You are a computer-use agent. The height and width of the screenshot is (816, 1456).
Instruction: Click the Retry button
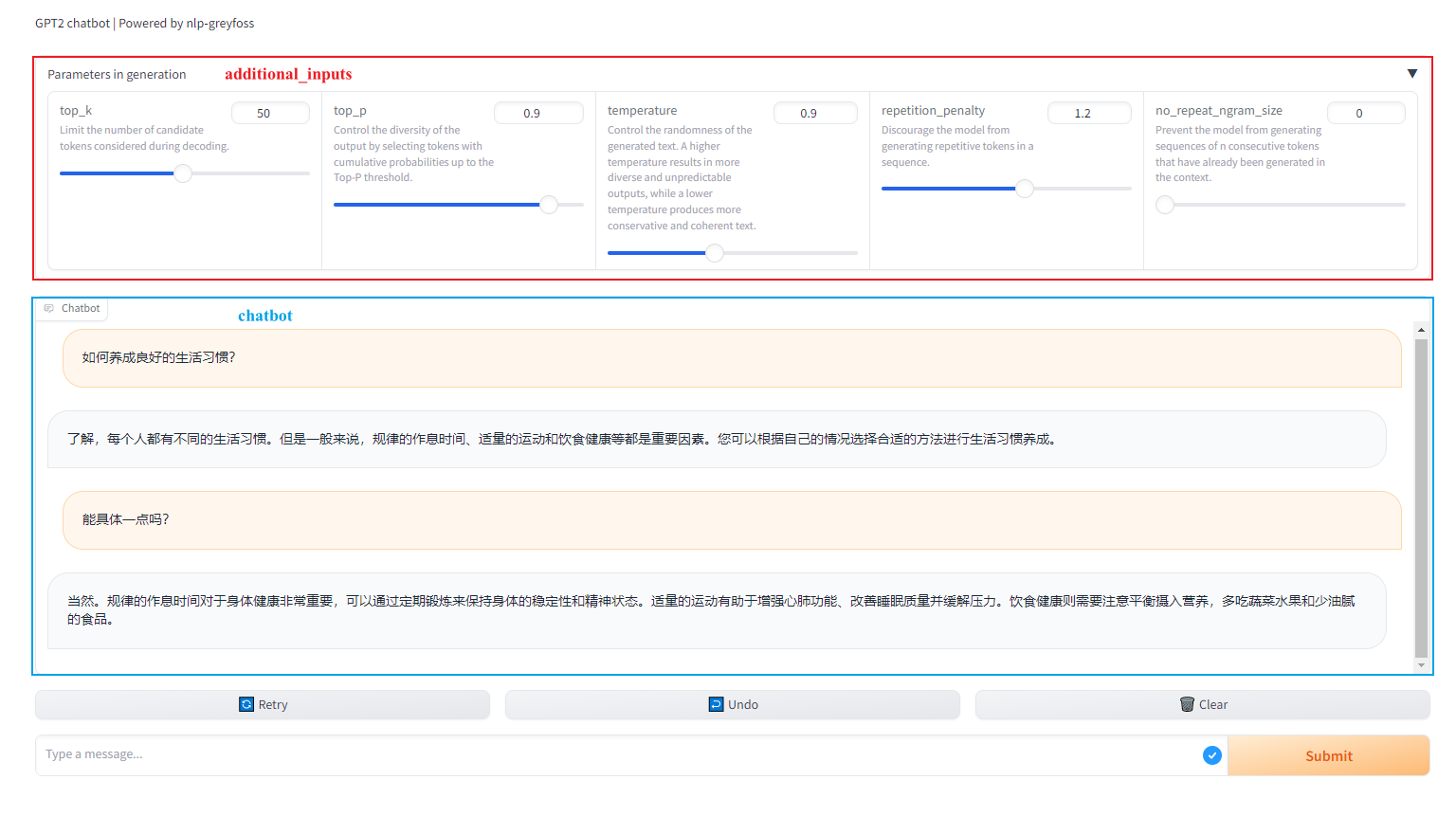tap(263, 704)
